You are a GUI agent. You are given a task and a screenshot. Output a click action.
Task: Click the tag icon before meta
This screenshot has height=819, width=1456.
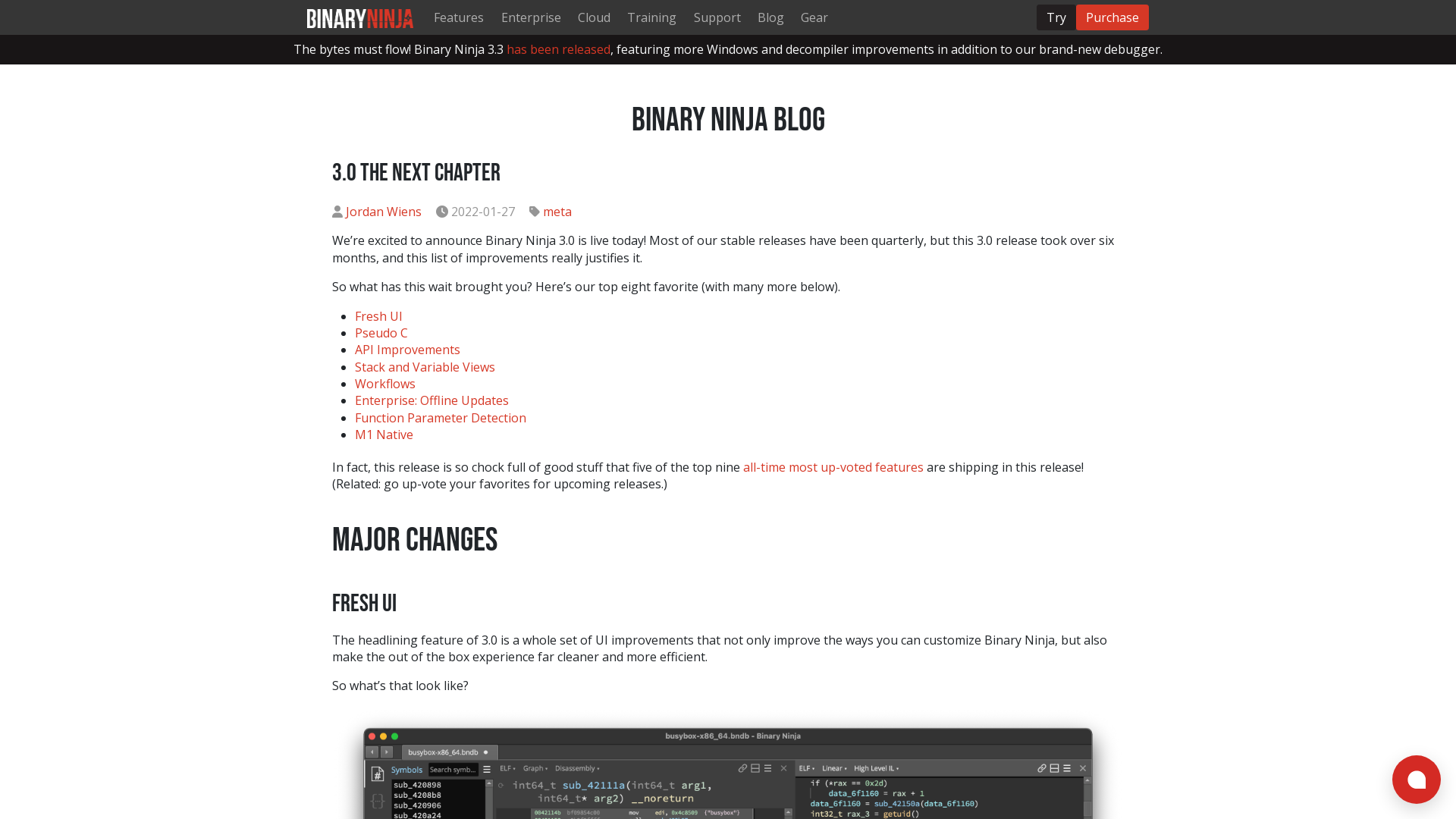[x=535, y=212]
